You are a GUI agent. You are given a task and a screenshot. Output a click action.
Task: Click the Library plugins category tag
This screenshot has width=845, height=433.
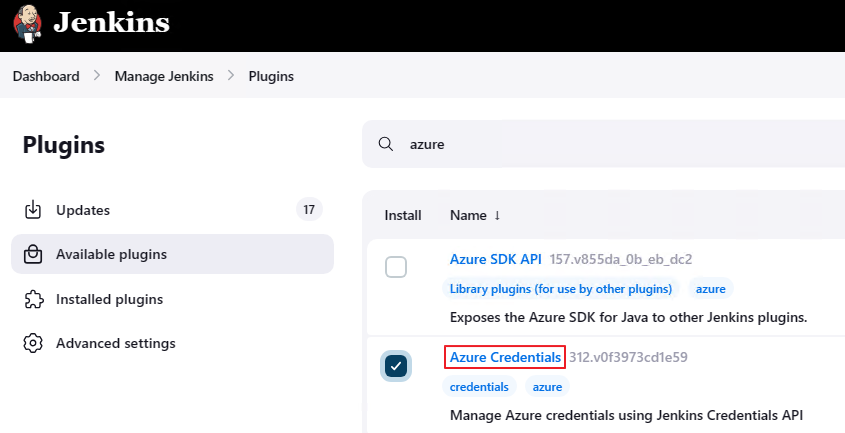561,288
